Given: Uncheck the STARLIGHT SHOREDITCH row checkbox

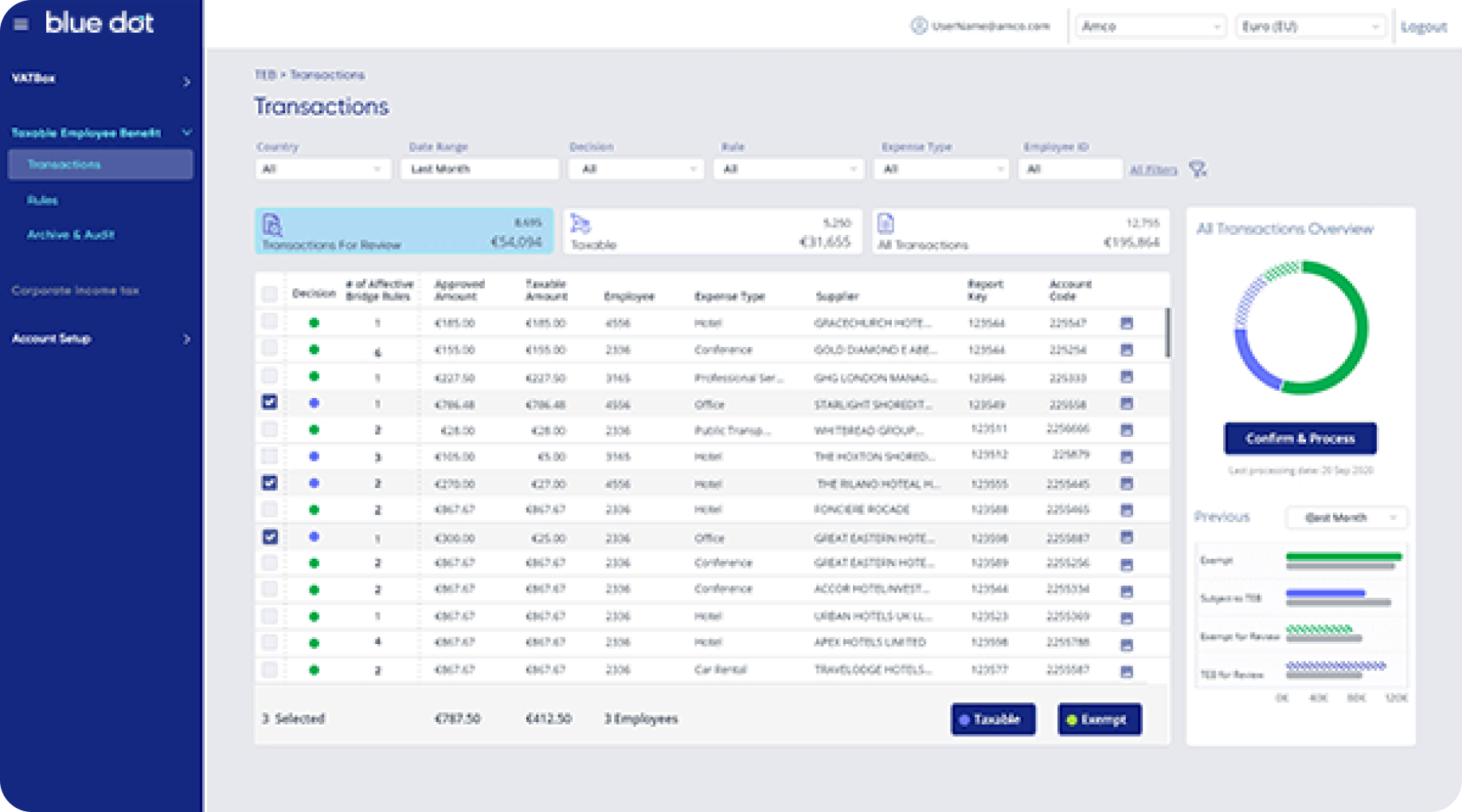Looking at the screenshot, I should pyautogui.click(x=270, y=402).
